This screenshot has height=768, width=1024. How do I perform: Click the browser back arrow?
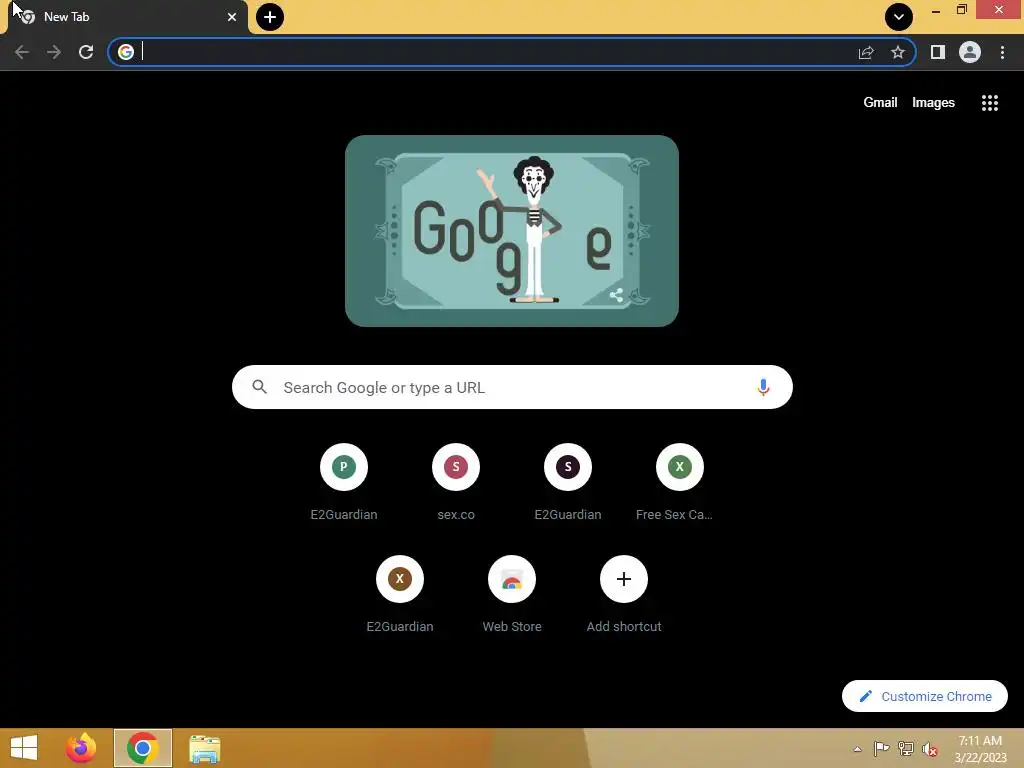(x=22, y=52)
